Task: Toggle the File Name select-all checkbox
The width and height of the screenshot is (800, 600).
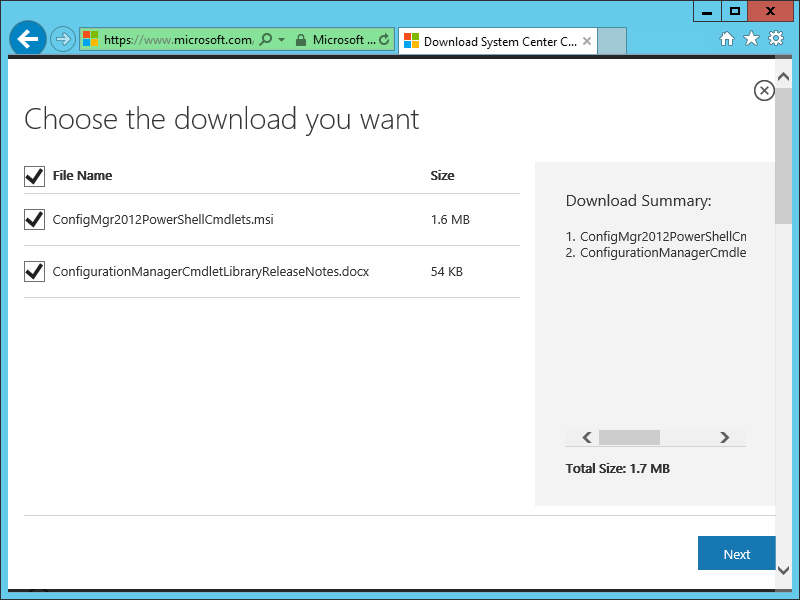Action: (x=34, y=176)
